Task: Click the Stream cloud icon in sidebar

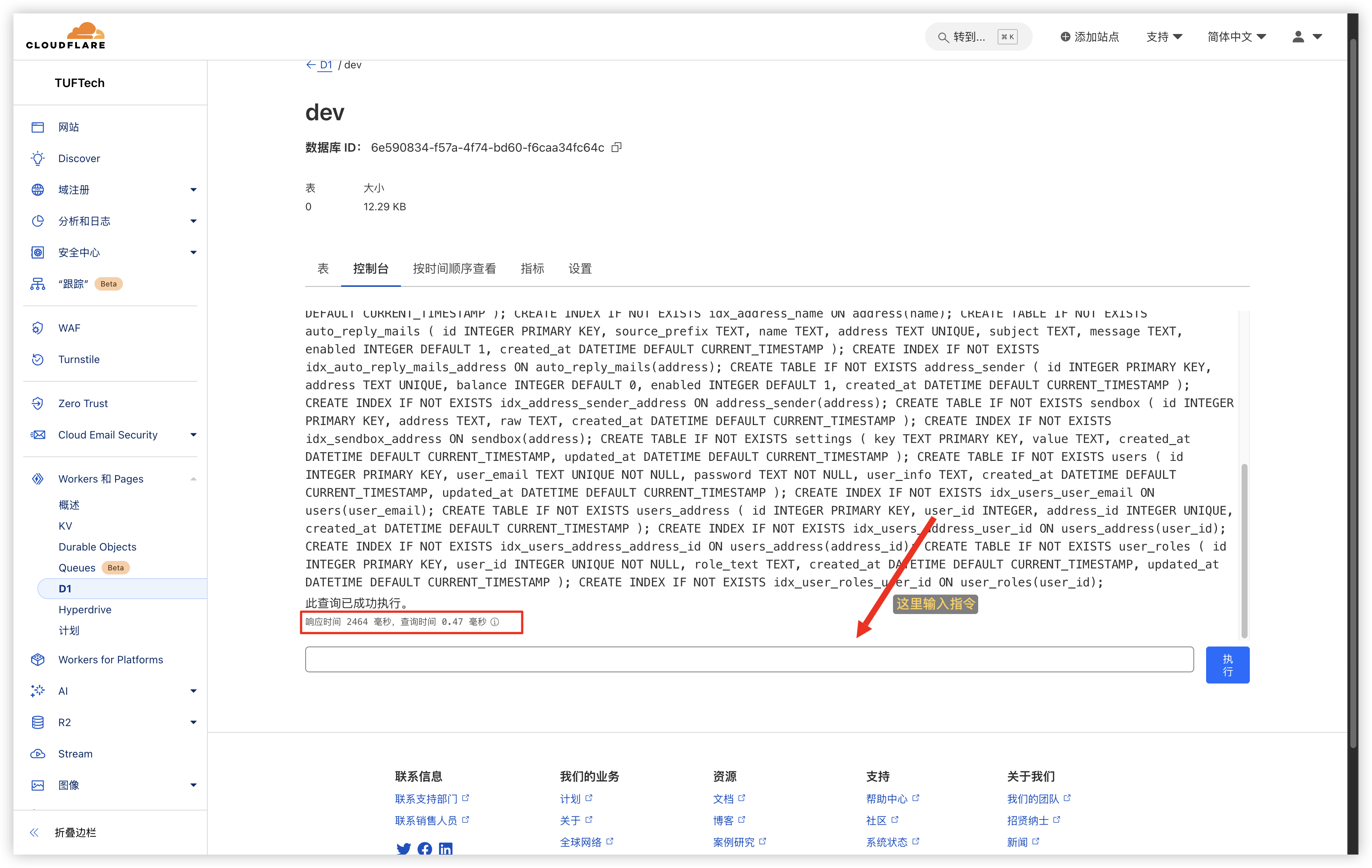Action: 38,753
